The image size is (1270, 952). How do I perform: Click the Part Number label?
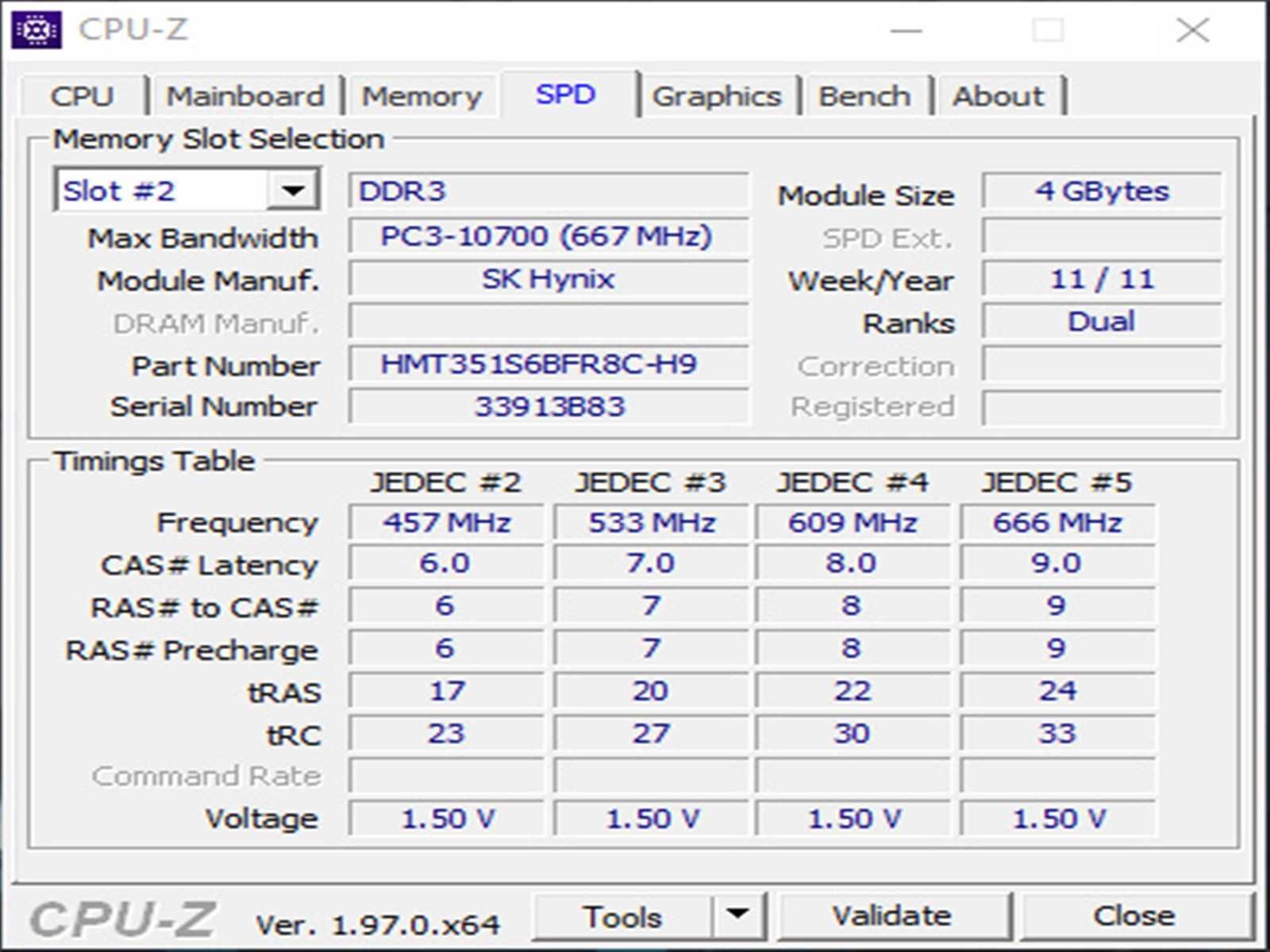click(225, 366)
